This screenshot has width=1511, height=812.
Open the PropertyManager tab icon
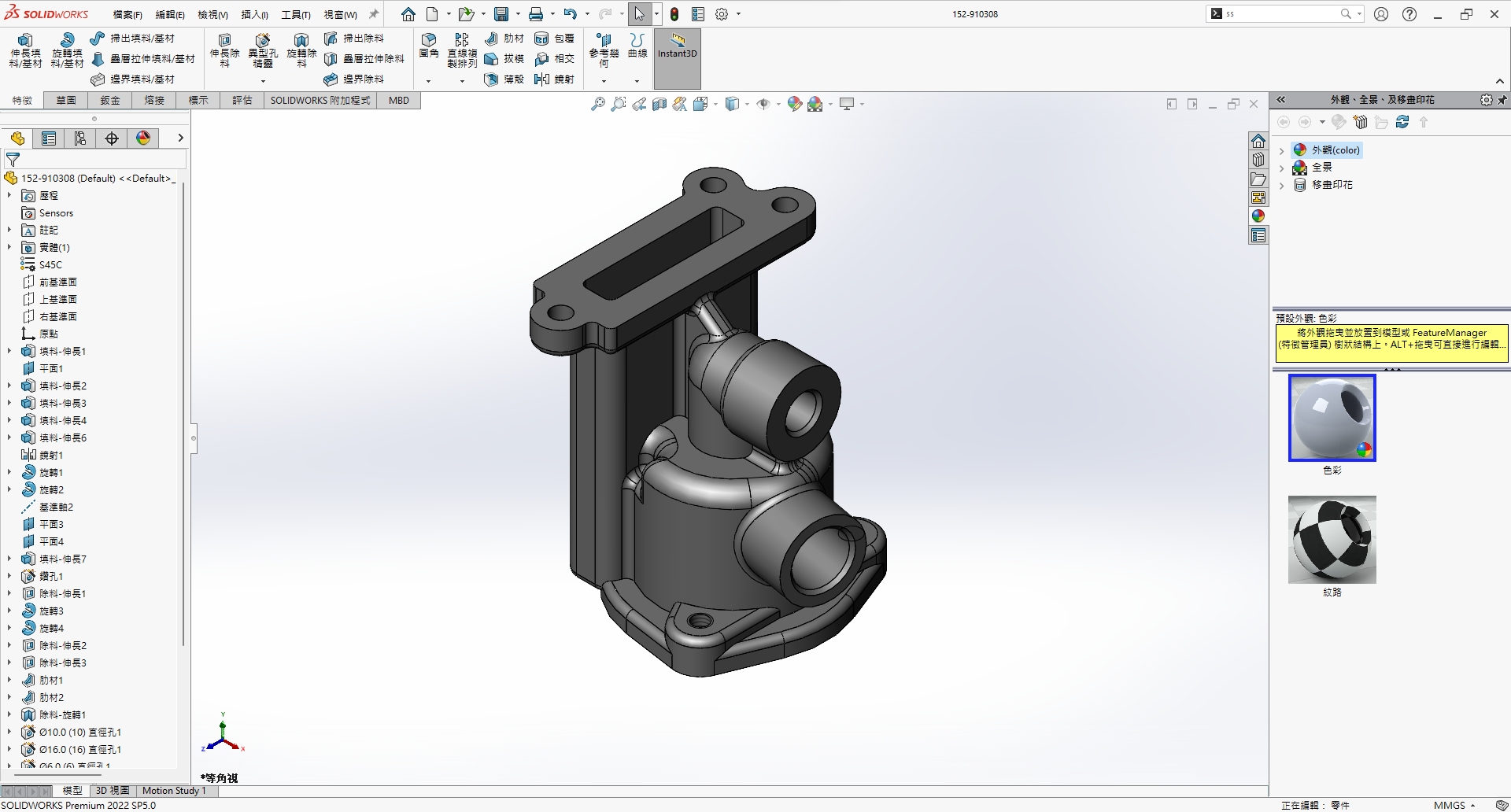49,138
